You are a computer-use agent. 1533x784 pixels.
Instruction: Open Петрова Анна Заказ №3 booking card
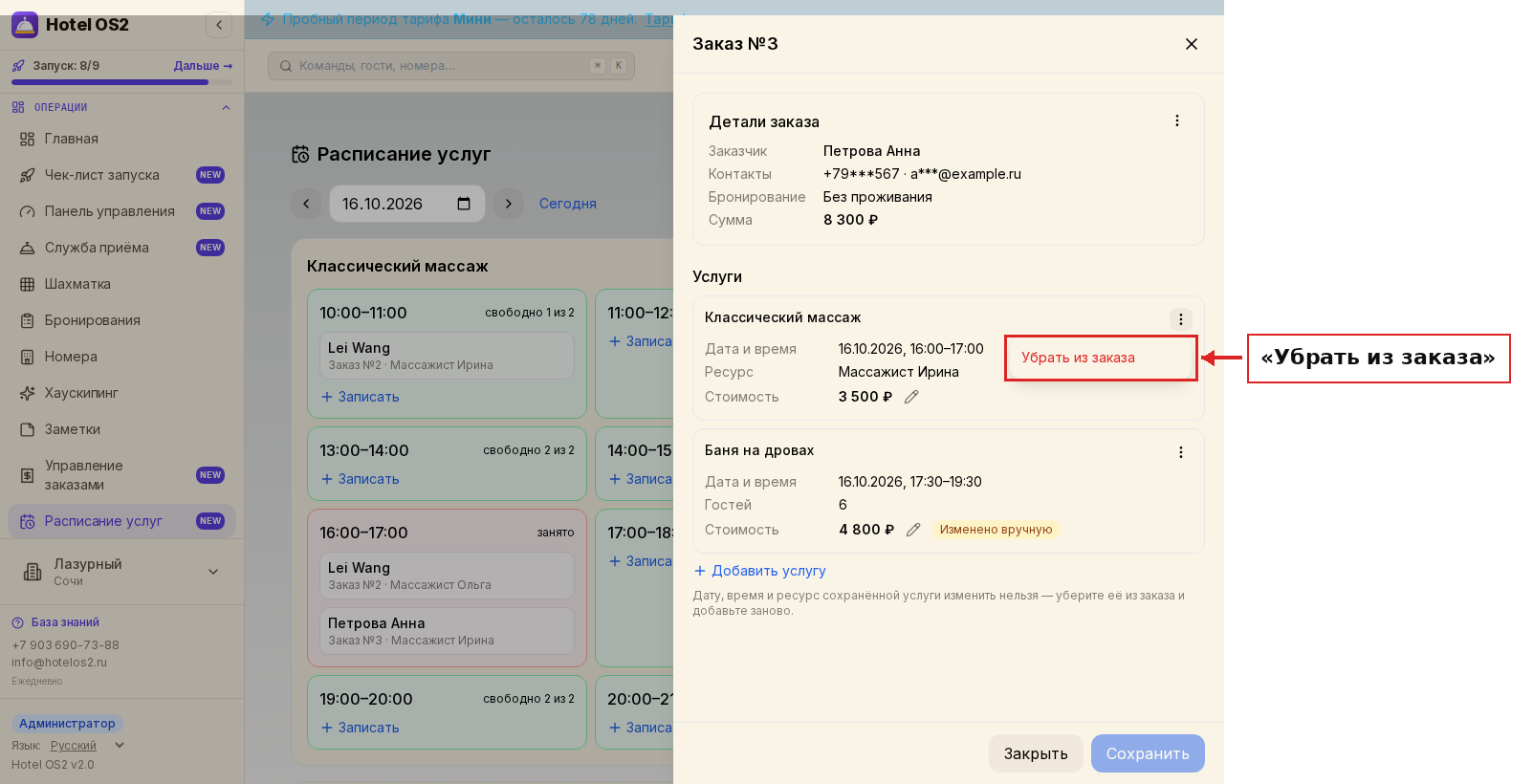[x=447, y=631]
